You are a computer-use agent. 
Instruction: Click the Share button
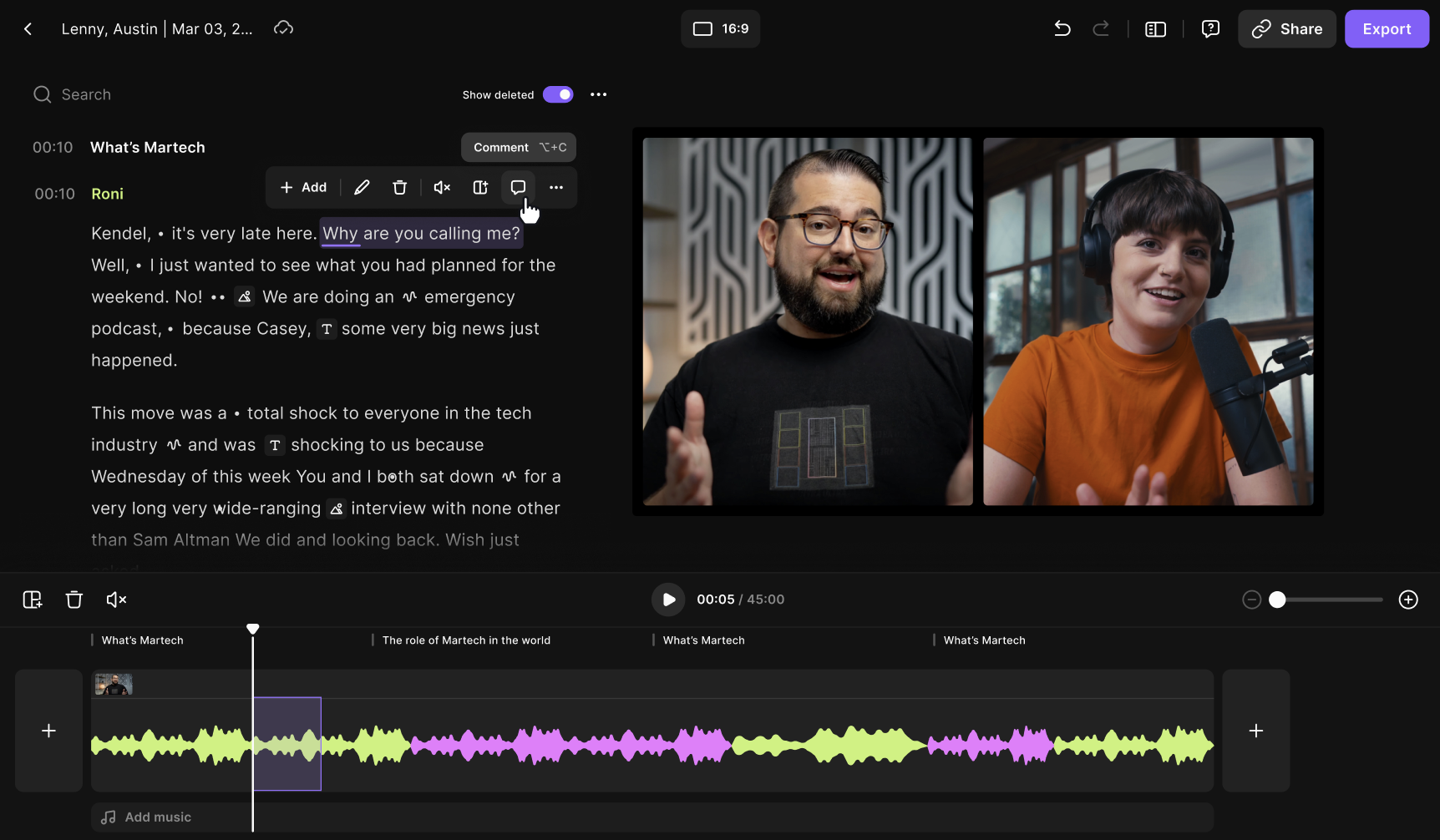click(1286, 29)
